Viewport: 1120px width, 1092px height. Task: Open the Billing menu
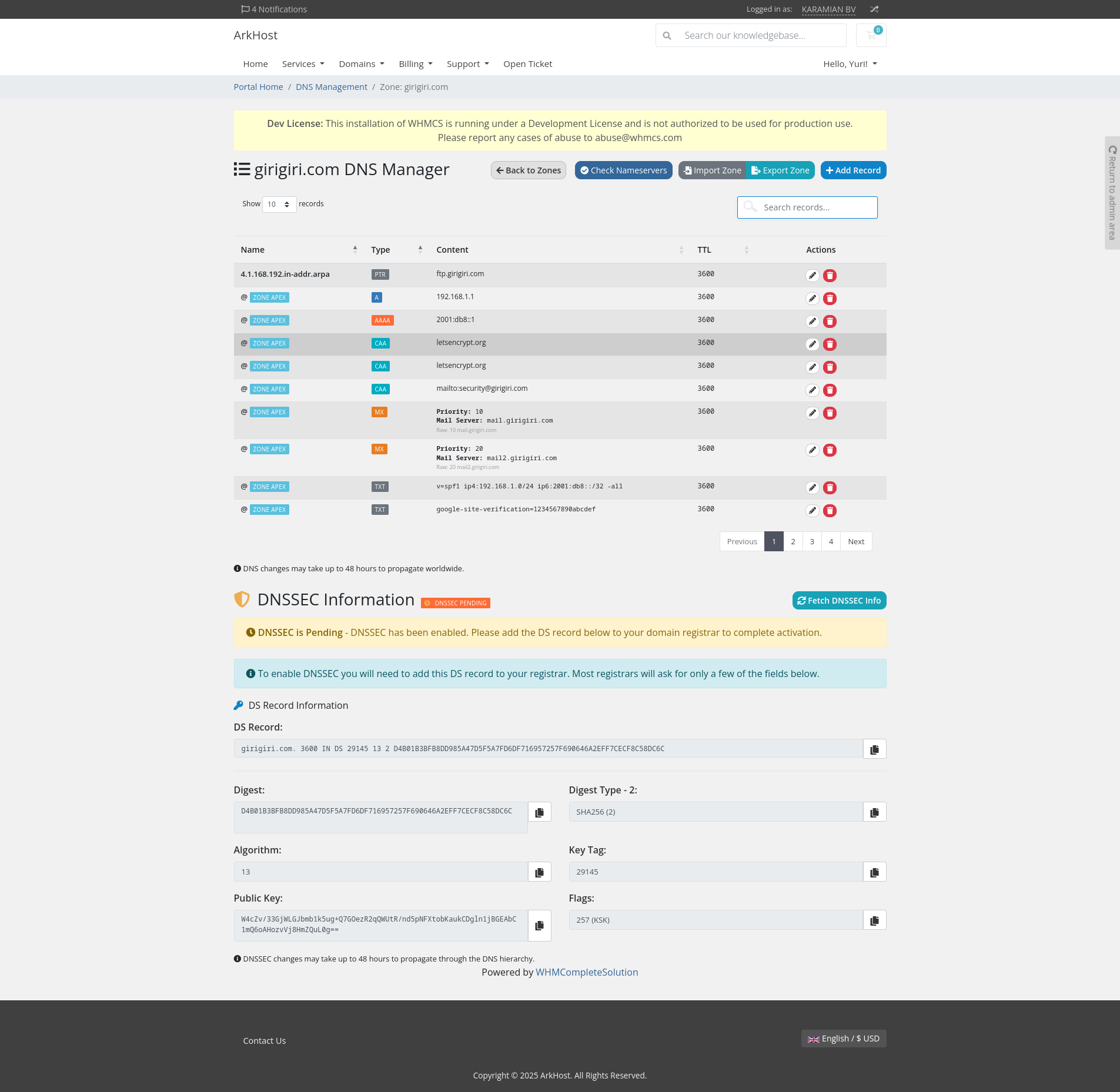pyautogui.click(x=415, y=64)
